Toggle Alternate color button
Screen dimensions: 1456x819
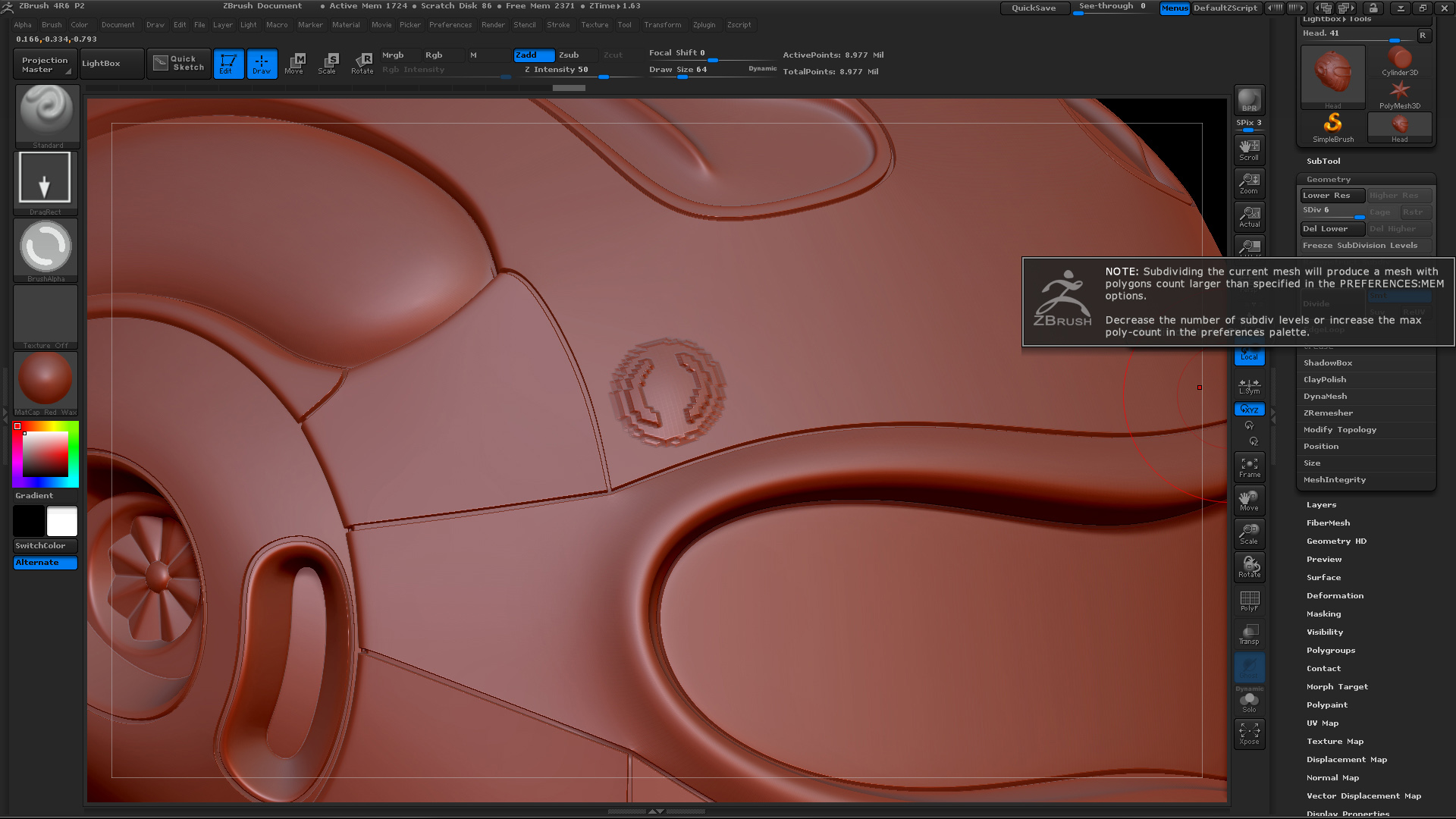[45, 563]
